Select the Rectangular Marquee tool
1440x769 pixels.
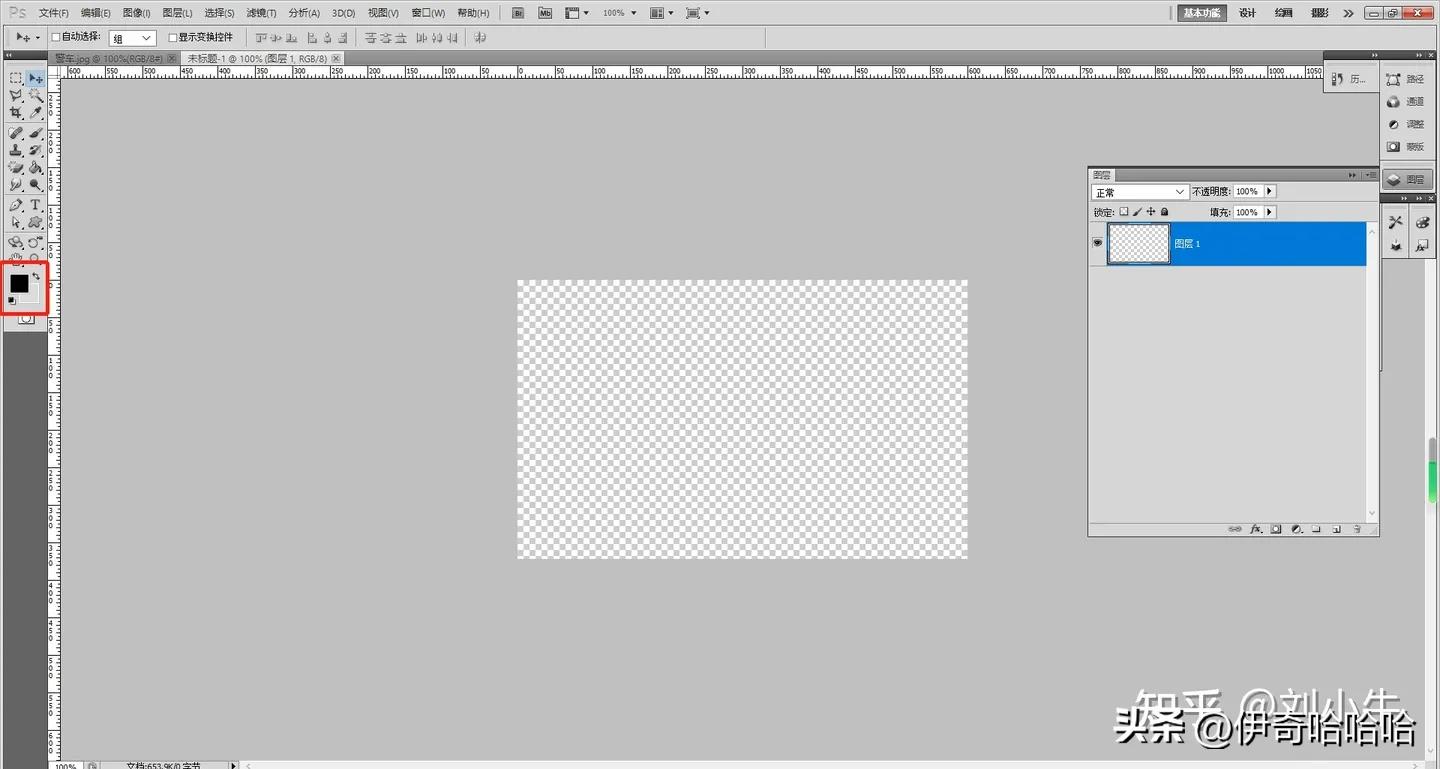point(16,77)
